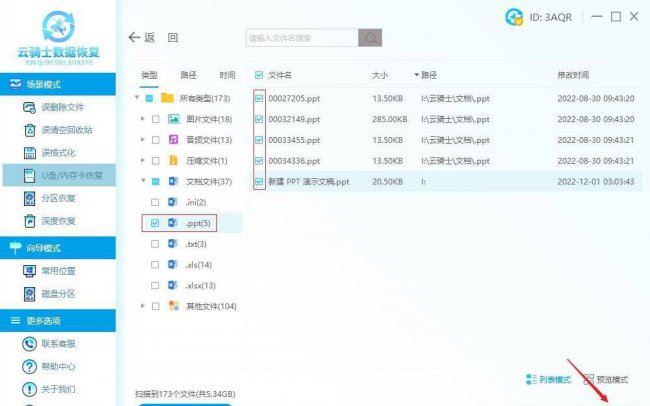The width and height of the screenshot is (650, 406).
Task: Choose the U盘/内存卡恢复 card icon
Action: click(29, 175)
